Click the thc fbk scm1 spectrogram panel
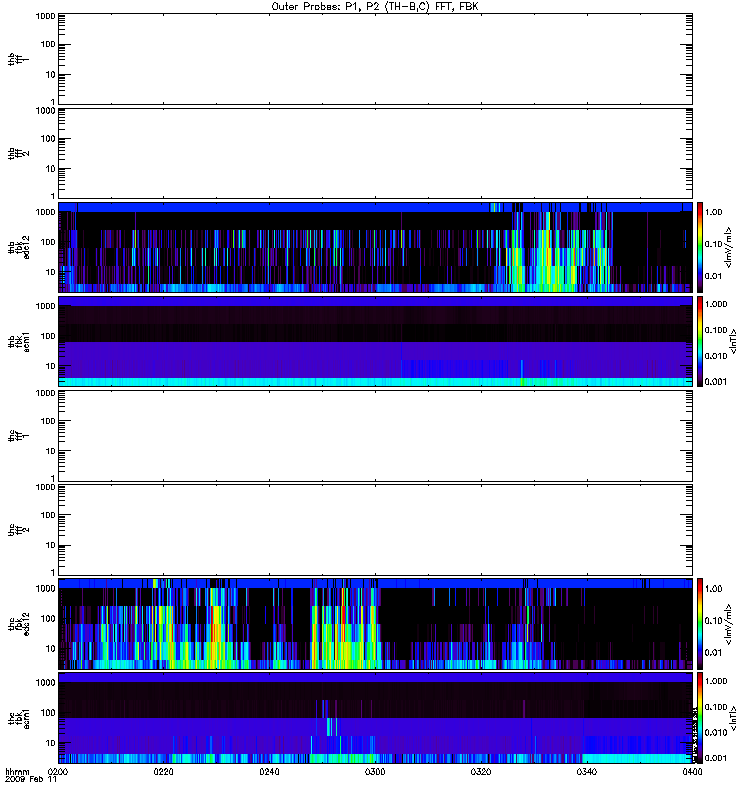Image resolution: width=750 pixels, height=800 pixels. (x=375, y=718)
